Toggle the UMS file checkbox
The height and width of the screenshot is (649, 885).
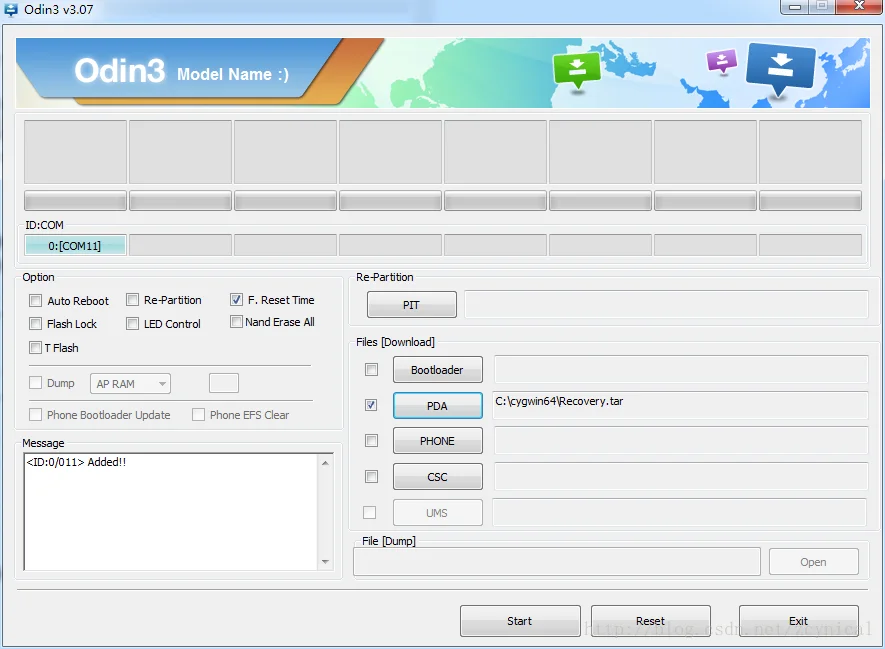(370, 512)
